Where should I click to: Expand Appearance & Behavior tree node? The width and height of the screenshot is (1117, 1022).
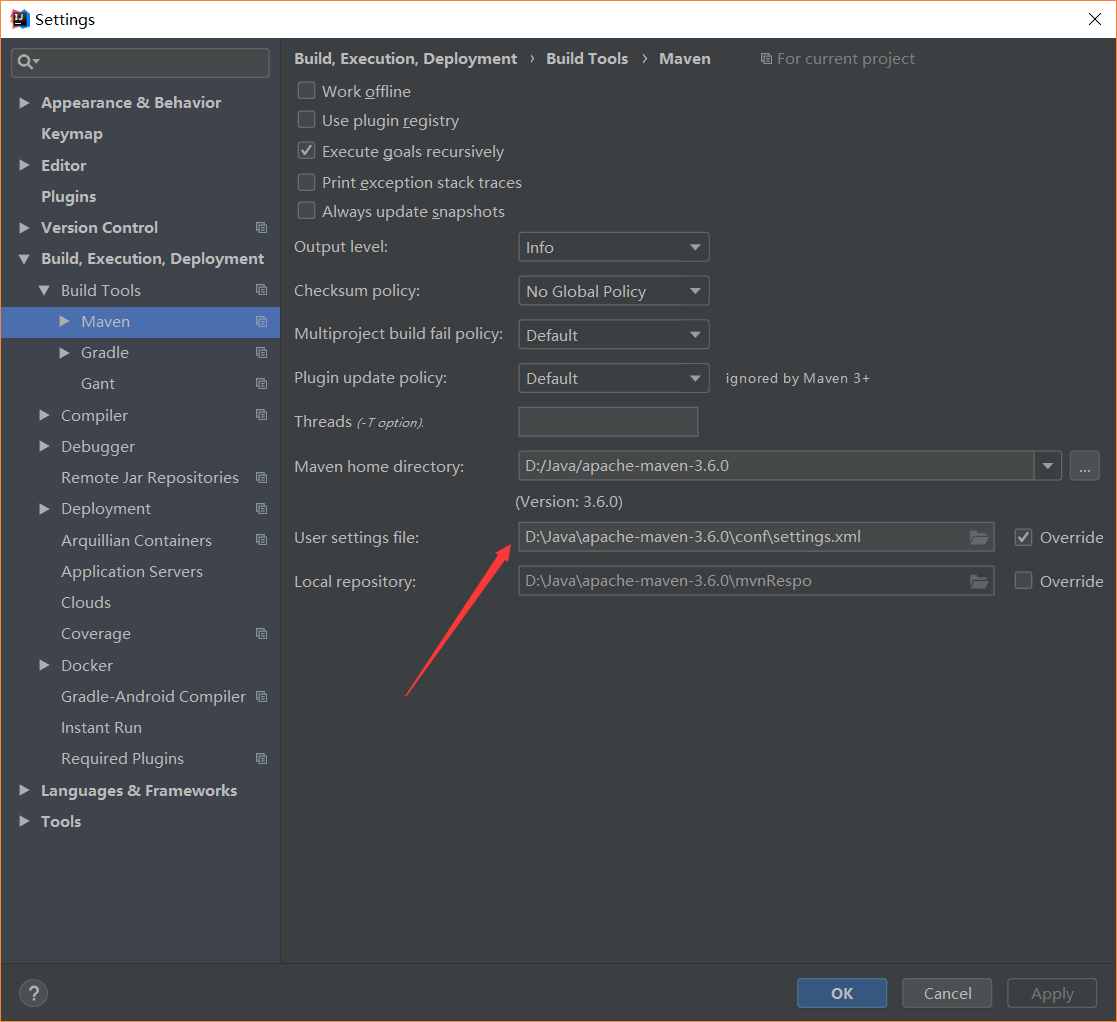(24, 103)
